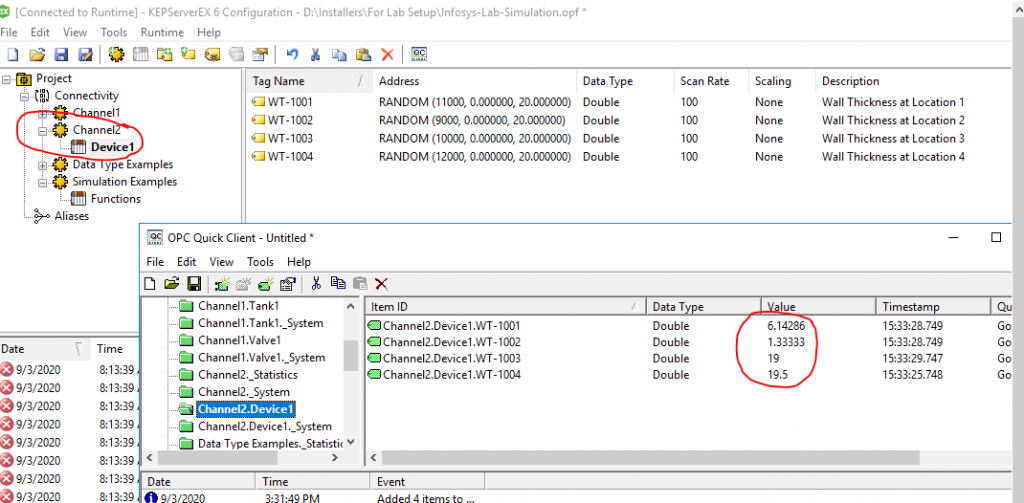The width and height of the screenshot is (1024, 503).
Task: Click Save As icon in KEPServerEX toolbar
Action: pos(85,55)
